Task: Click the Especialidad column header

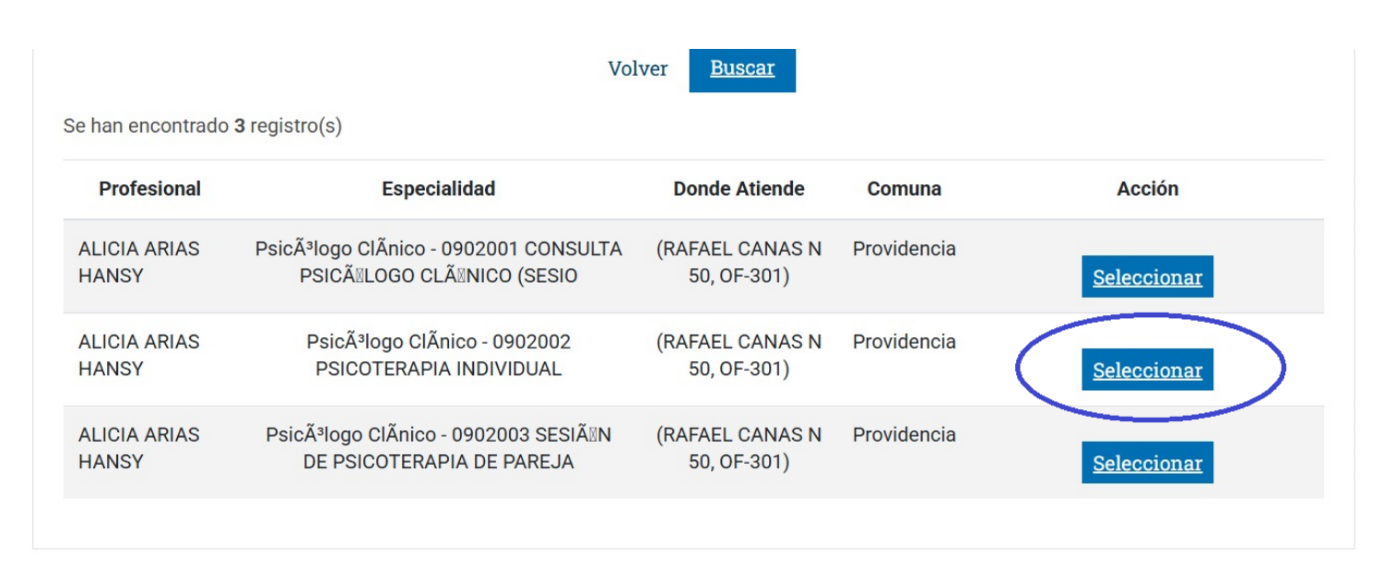Action: click(438, 188)
